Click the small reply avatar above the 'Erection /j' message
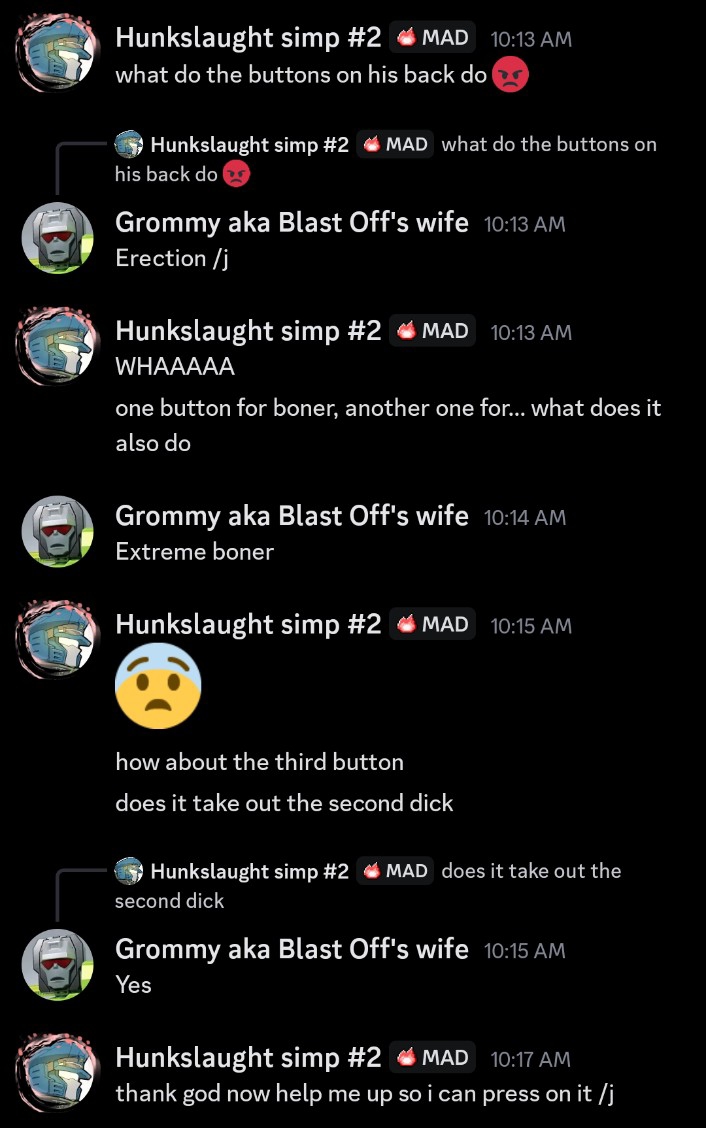The height and width of the screenshot is (1128, 706). click(129, 144)
